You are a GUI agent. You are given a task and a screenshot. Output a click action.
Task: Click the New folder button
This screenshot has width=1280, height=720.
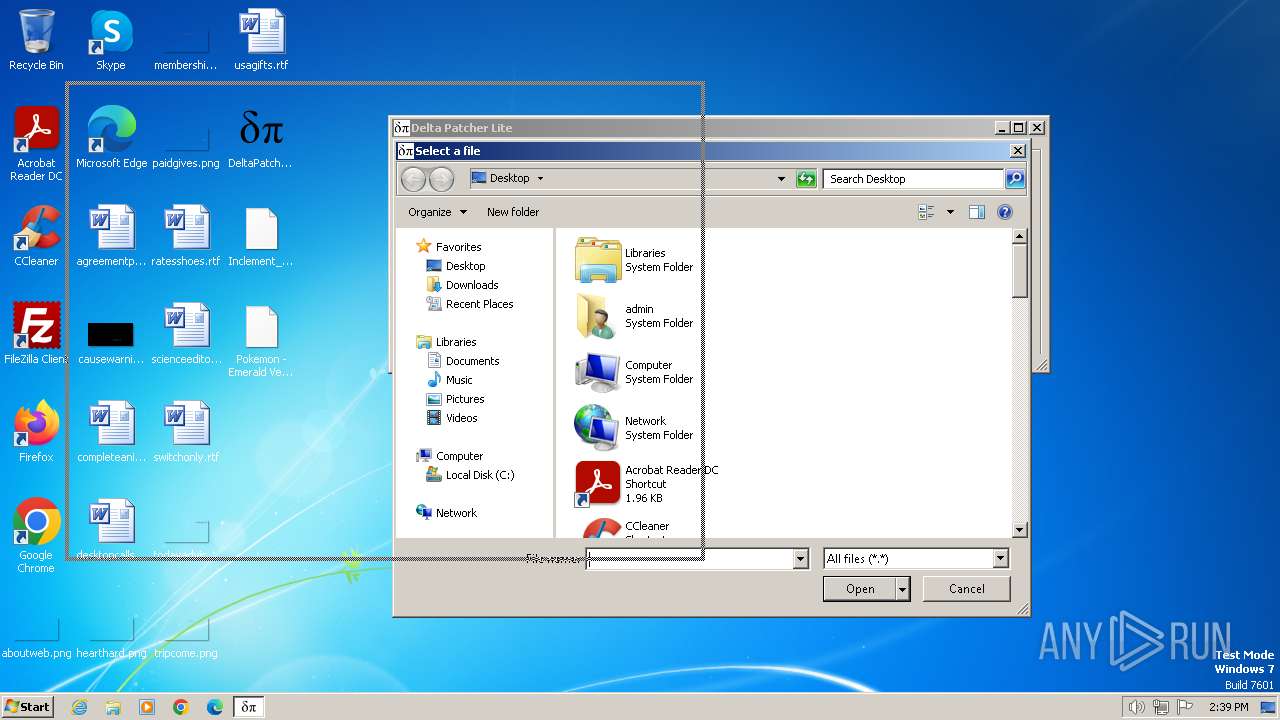pos(513,212)
